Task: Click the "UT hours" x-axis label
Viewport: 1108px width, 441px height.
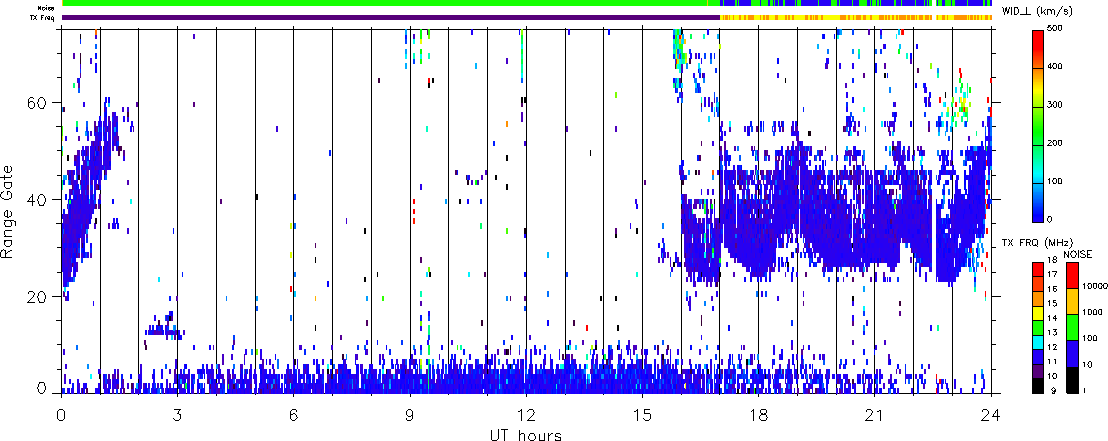Action: [526, 435]
